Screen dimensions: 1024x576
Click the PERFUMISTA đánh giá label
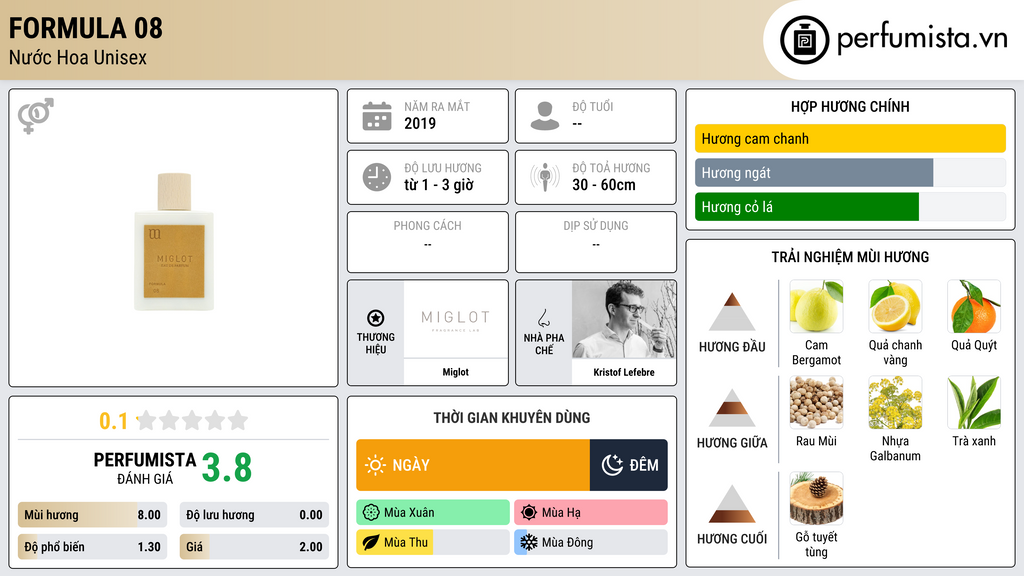click(145, 468)
